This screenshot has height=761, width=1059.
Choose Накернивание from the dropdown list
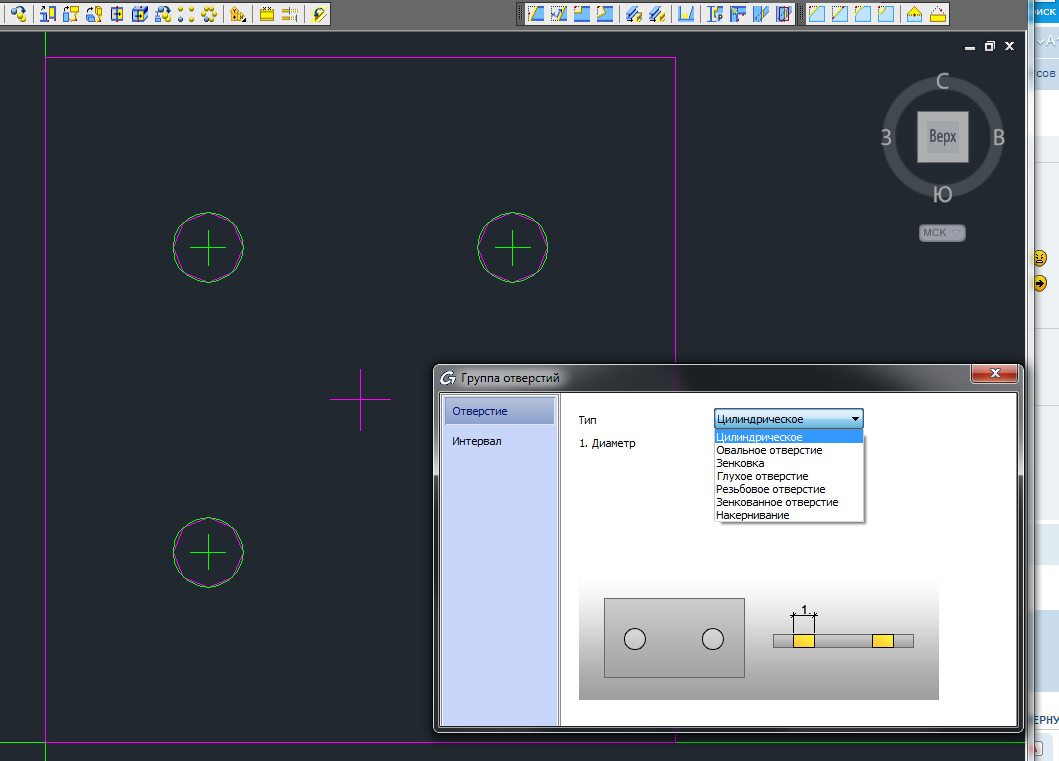[752, 515]
